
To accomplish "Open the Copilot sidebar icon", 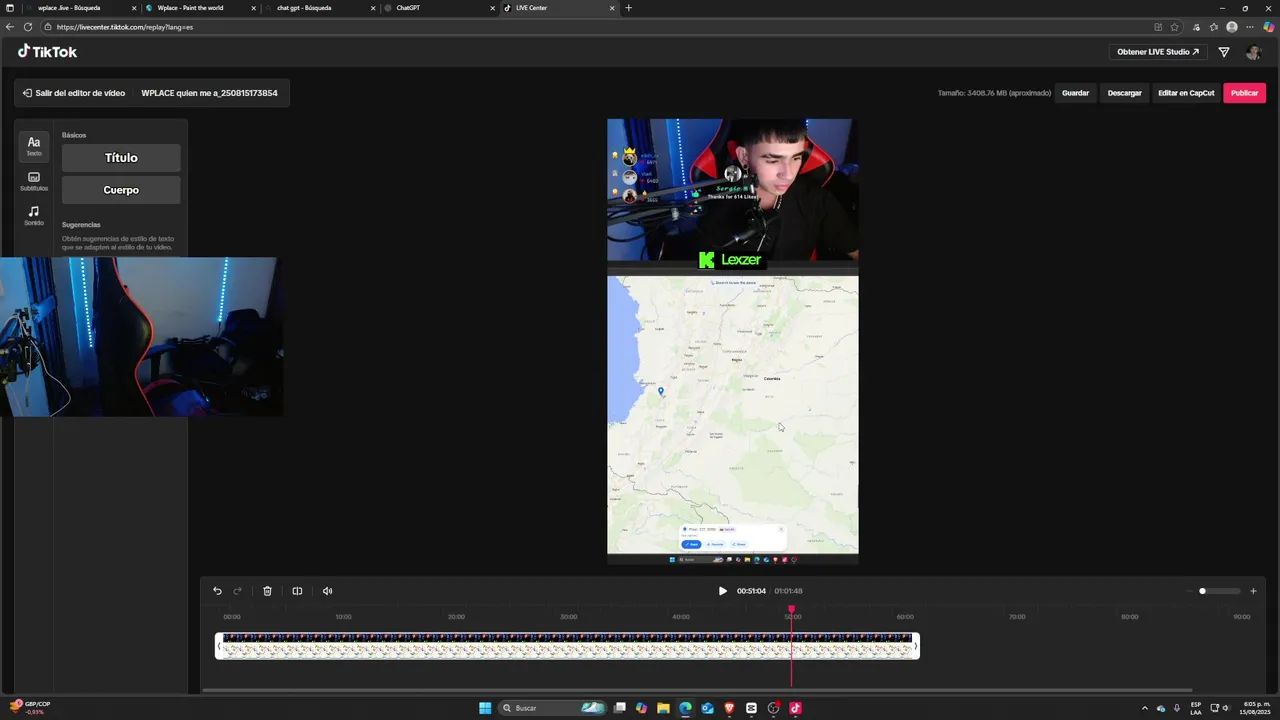I will [x=1268, y=27].
